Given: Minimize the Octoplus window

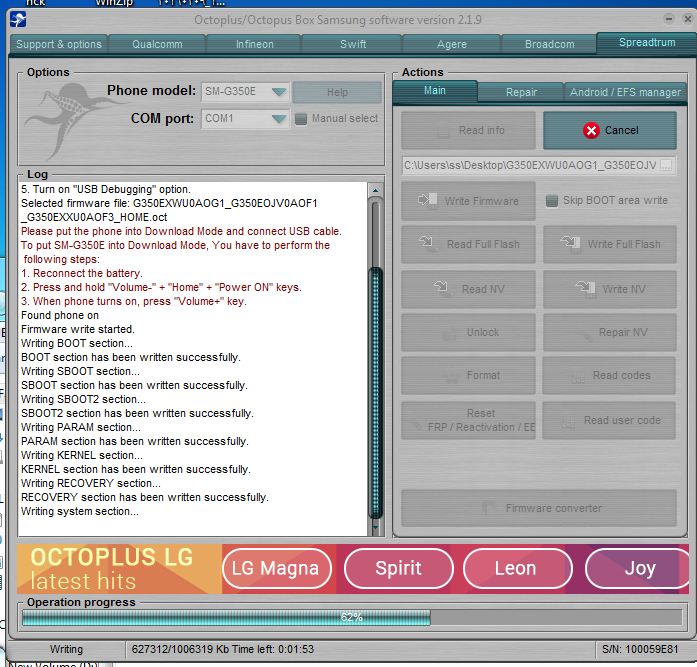Looking at the screenshot, I should [x=668, y=19].
